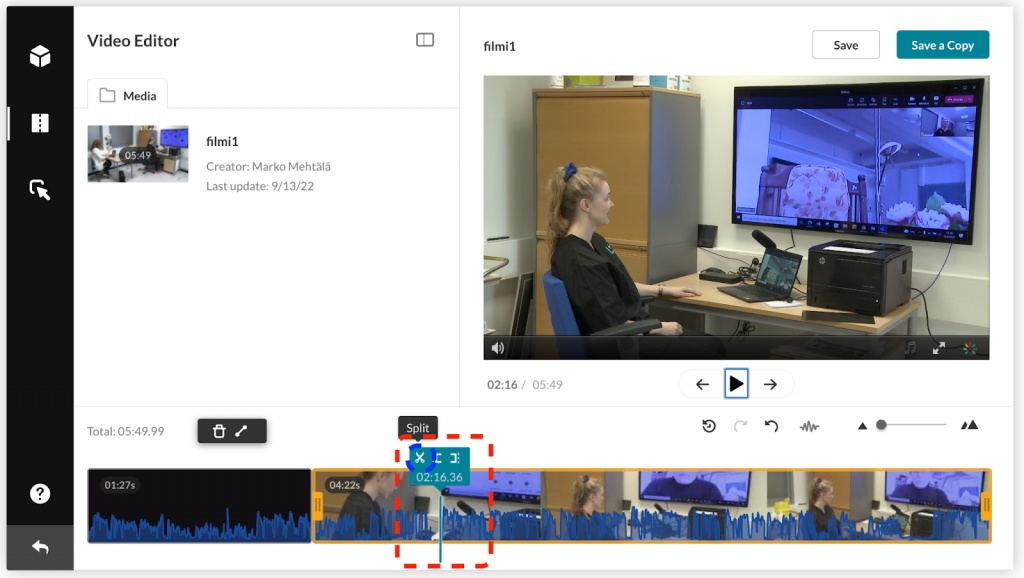Screen dimensions: 1024x578
Task: Step back one frame with left arrow
Action: 702,384
